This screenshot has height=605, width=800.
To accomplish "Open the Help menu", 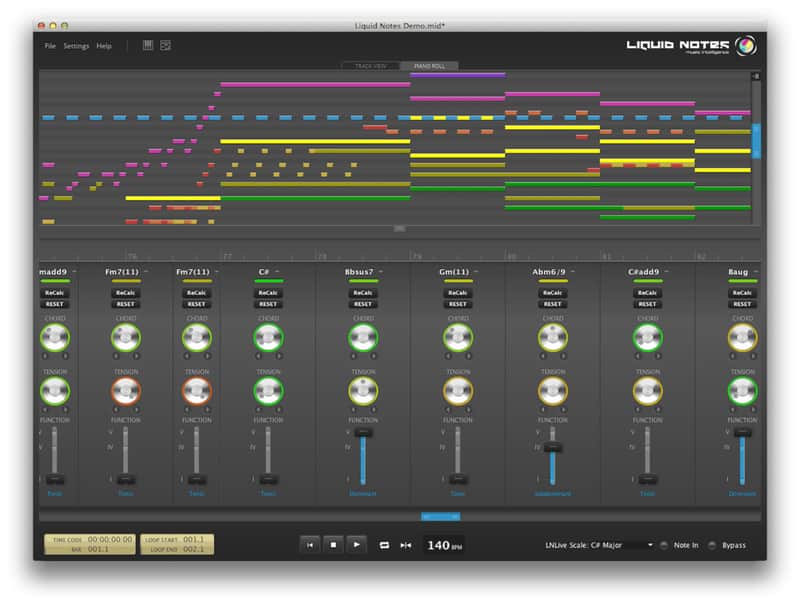I will [x=104, y=46].
